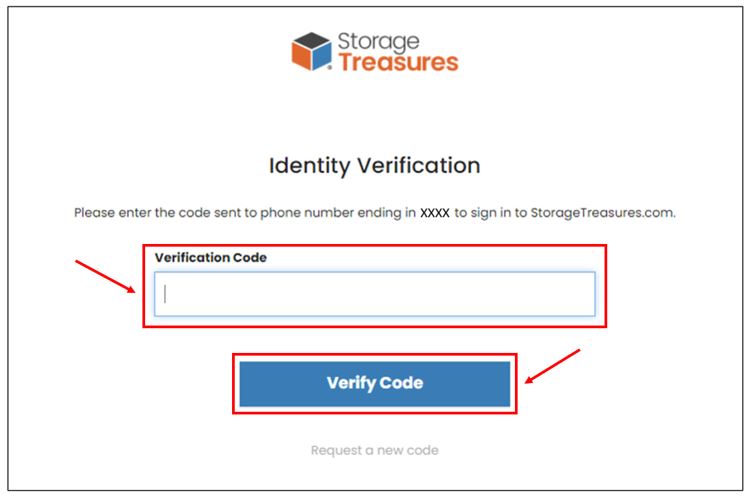Screen dimensions: 749x496
Task: Click the masked XXXX phone digits
Action: 435,213
